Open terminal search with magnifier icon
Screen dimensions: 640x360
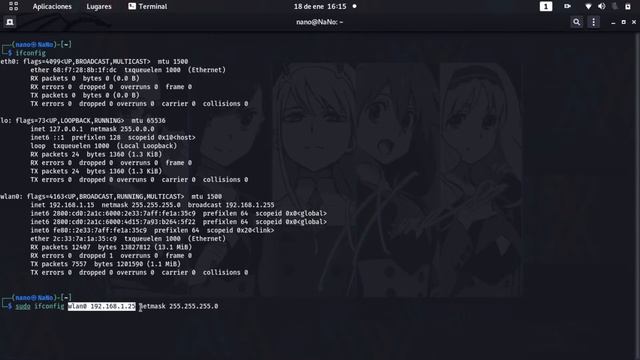(x=576, y=22)
